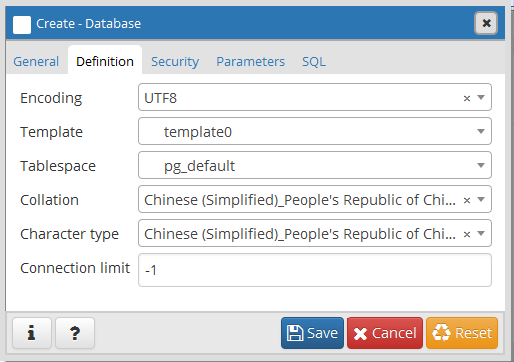Expand the Collation dropdown arrow
The image size is (514, 362).
pyautogui.click(x=481, y=199)
